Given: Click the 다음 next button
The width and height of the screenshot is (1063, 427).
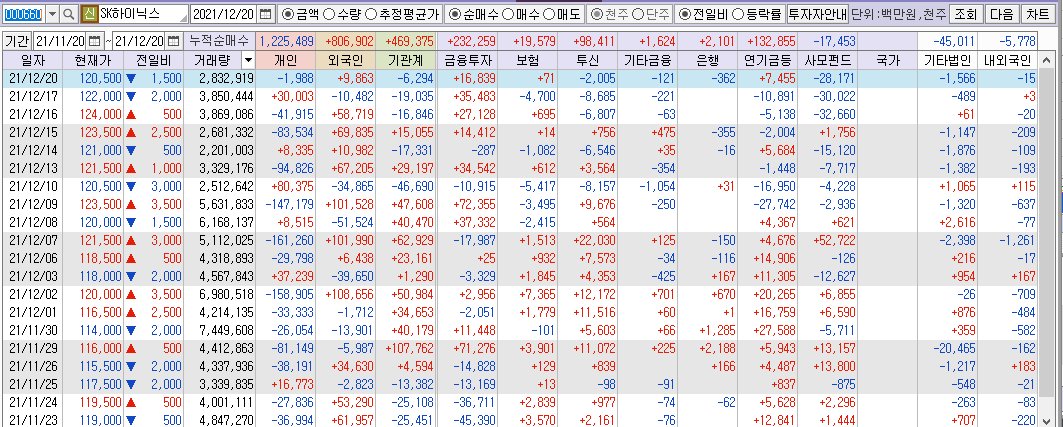Looking at the screenshot, I should tap(1001, 14).
